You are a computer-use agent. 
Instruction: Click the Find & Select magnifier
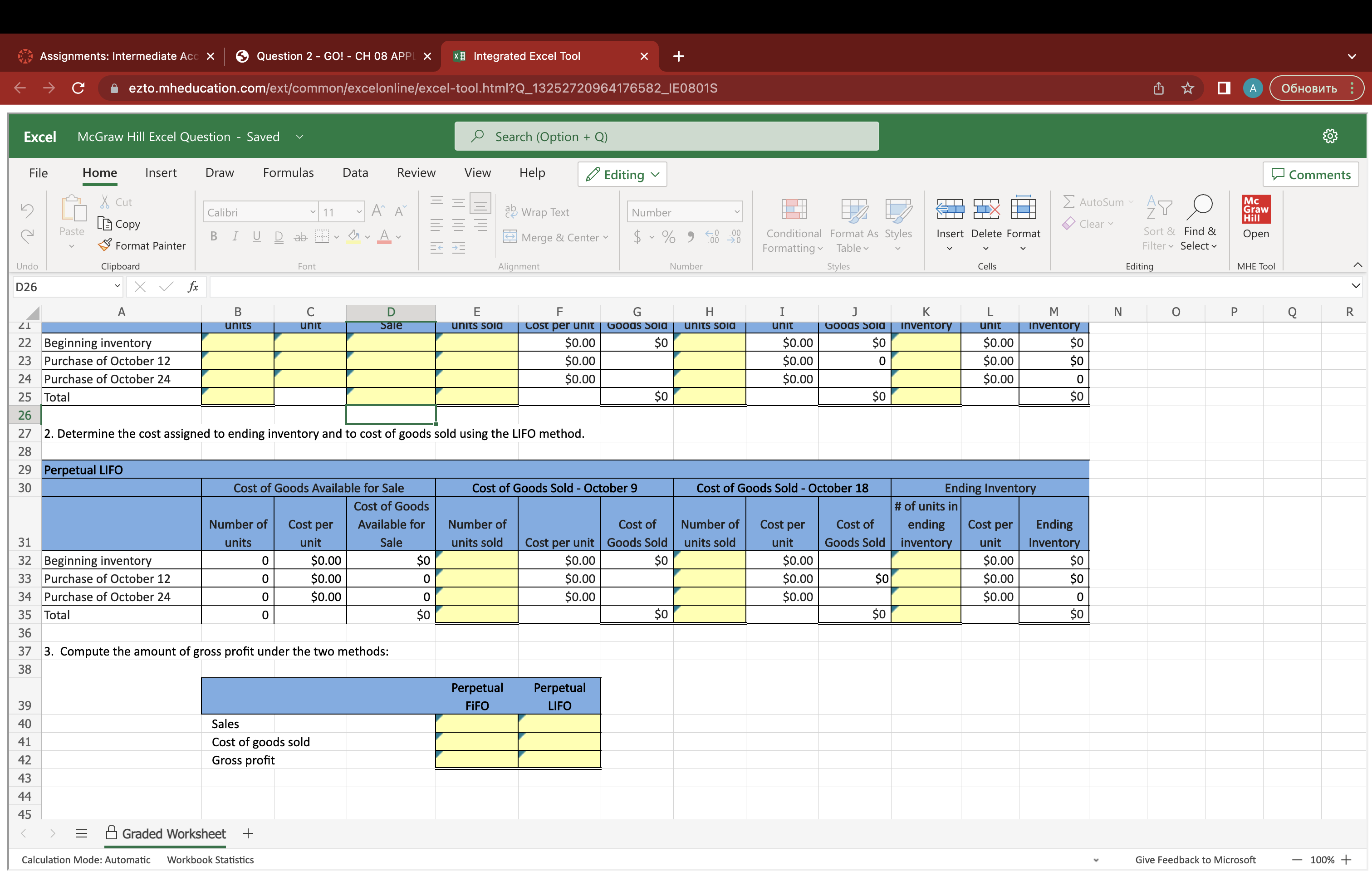click(x=1199, y=208)
